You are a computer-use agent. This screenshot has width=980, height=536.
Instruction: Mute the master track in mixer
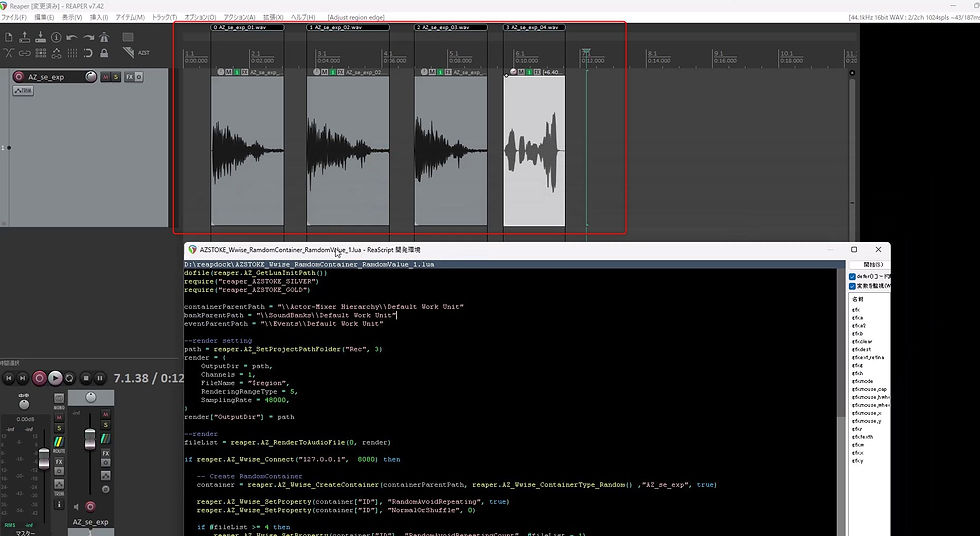click(59, 418)
